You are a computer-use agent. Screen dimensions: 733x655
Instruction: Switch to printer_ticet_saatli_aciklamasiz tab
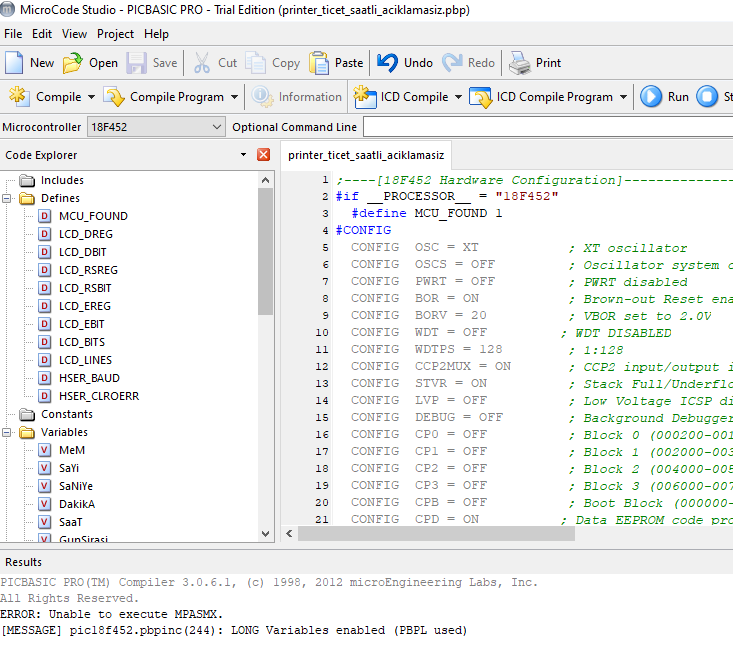point(366,155)
